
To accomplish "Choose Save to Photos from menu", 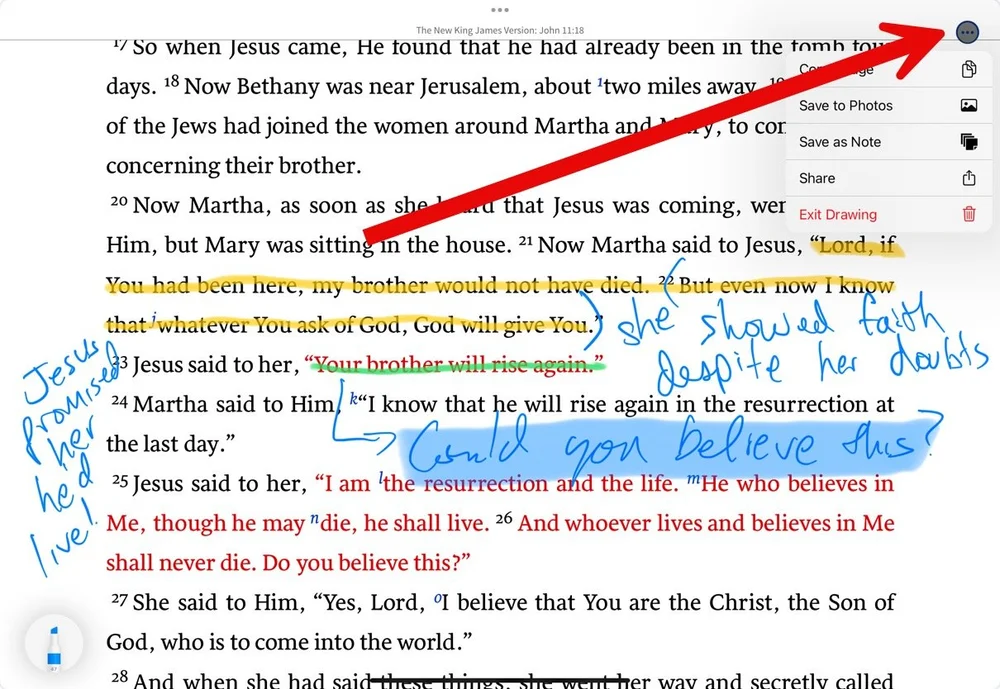I will [888, 106].
